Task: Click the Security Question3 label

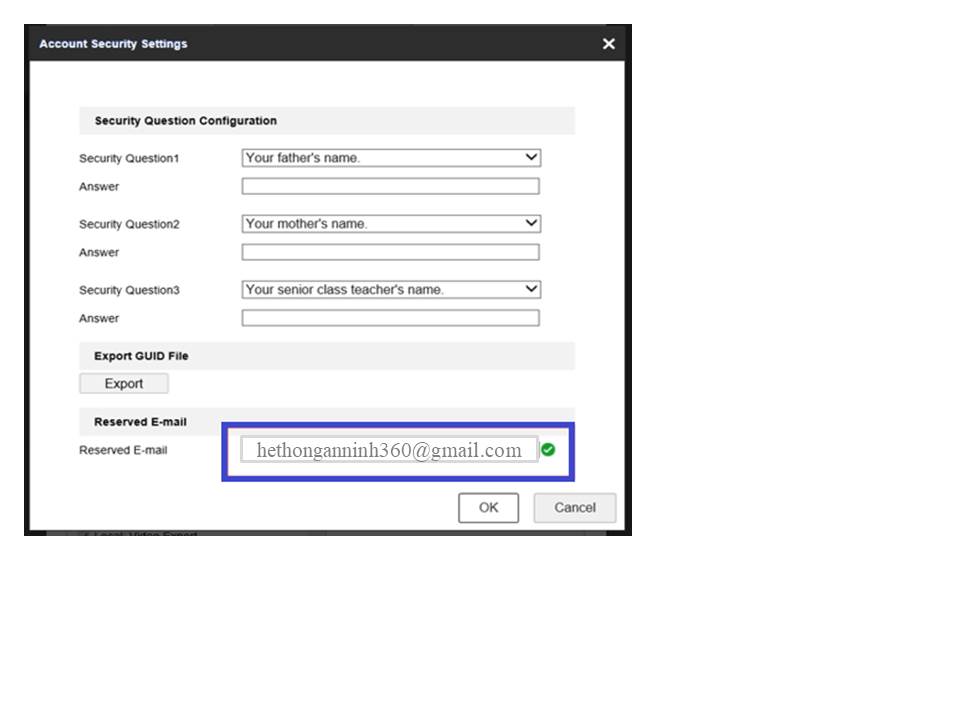Action: click(x=129, y=291)
